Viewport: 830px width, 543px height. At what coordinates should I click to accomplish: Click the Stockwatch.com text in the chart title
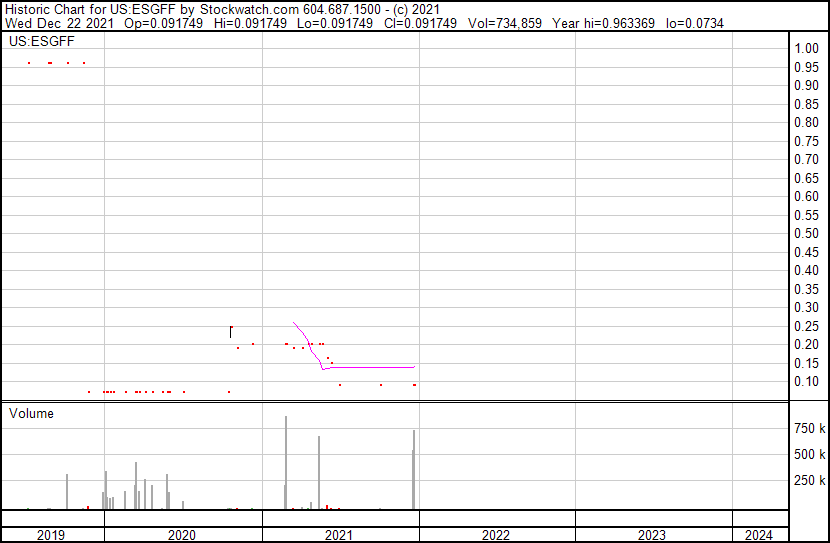click(248, 9)
